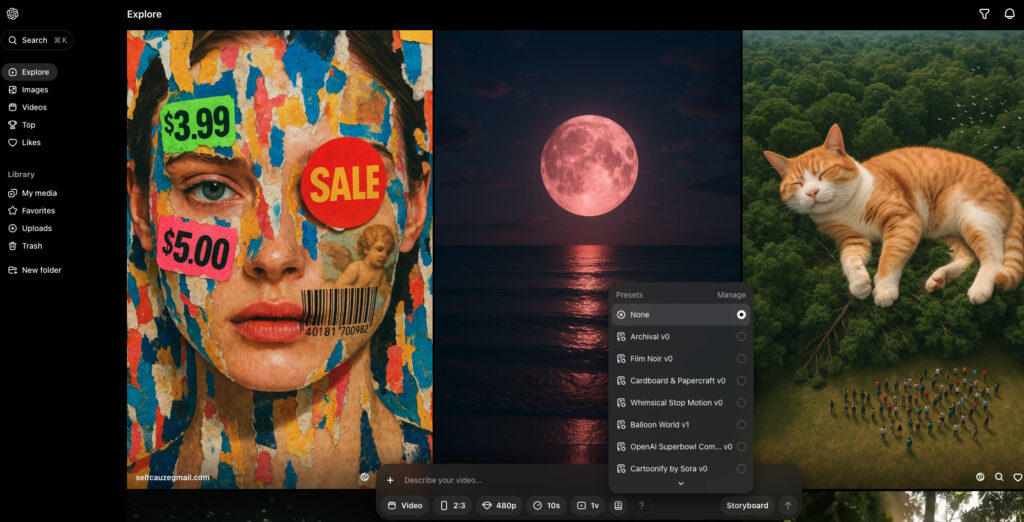Open the filter icon in top bar
Image resolution: width=1024 pixels, height=522 pixels.
coord(984,14)
